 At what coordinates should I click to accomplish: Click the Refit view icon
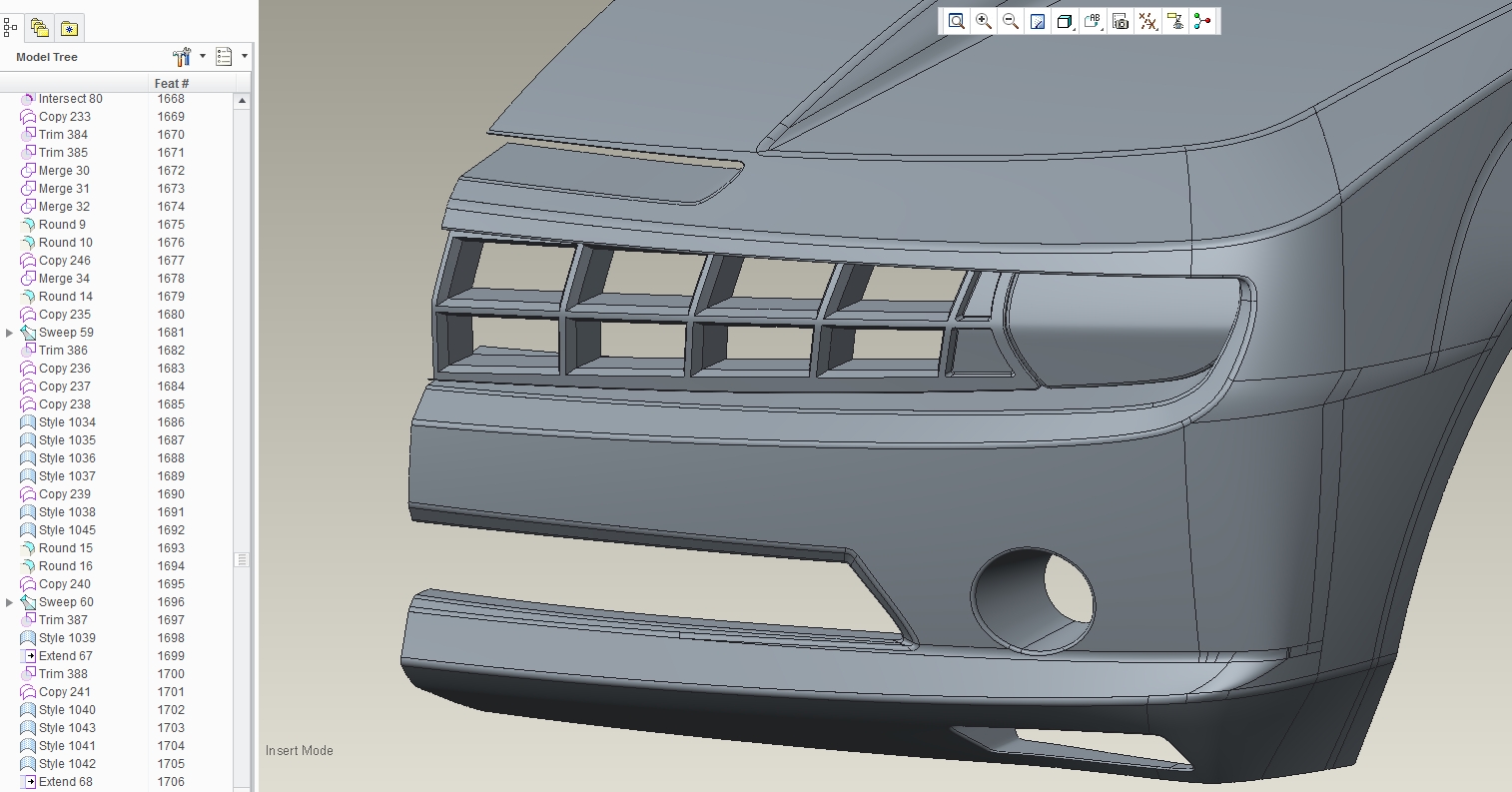tap(957, 21)
